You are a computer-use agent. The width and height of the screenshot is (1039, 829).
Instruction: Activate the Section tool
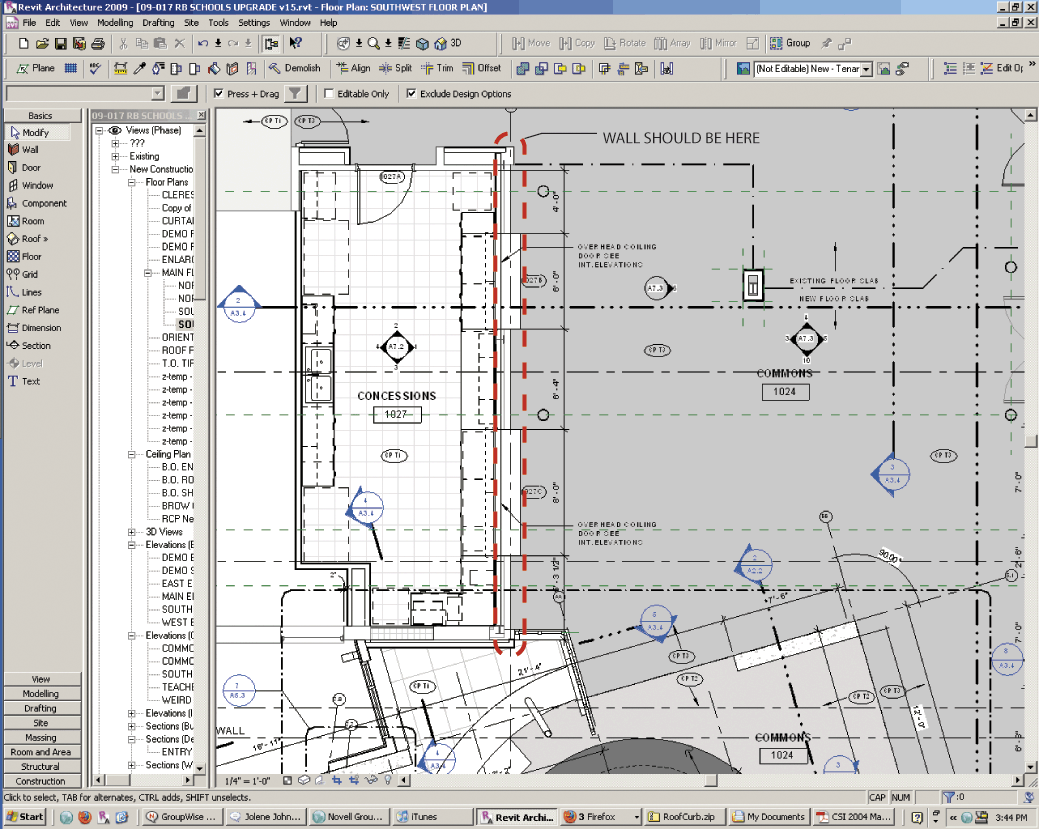point(35,346)
